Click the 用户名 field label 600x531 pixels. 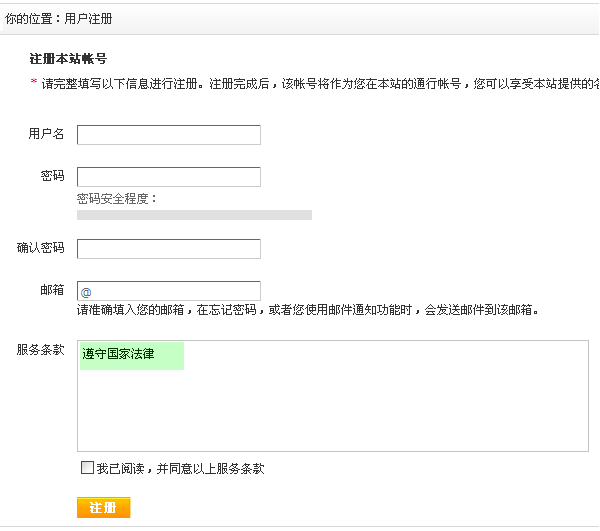(x=46, y=134)
